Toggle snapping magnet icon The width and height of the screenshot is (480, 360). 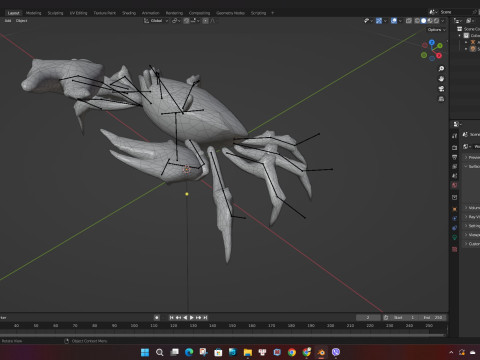187,21
